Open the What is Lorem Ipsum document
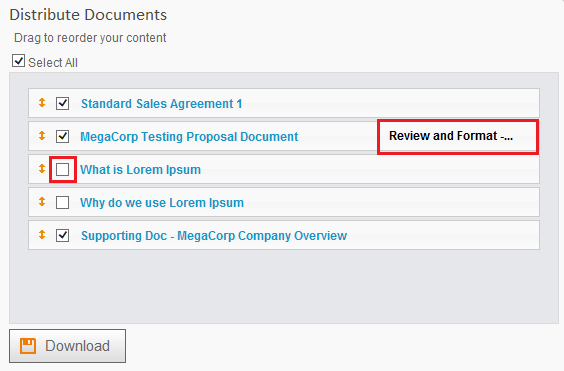The height and width of the screenshot is (371, 564). tap(140, 169)
